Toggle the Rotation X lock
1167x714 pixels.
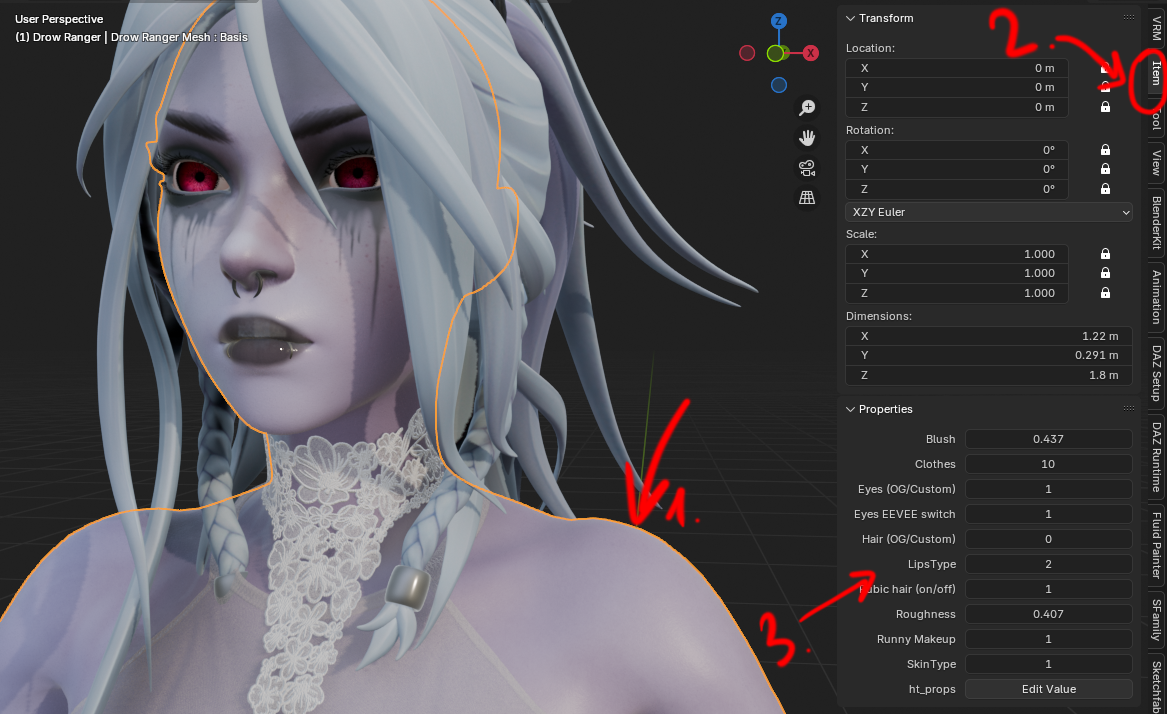point(1105,150)
